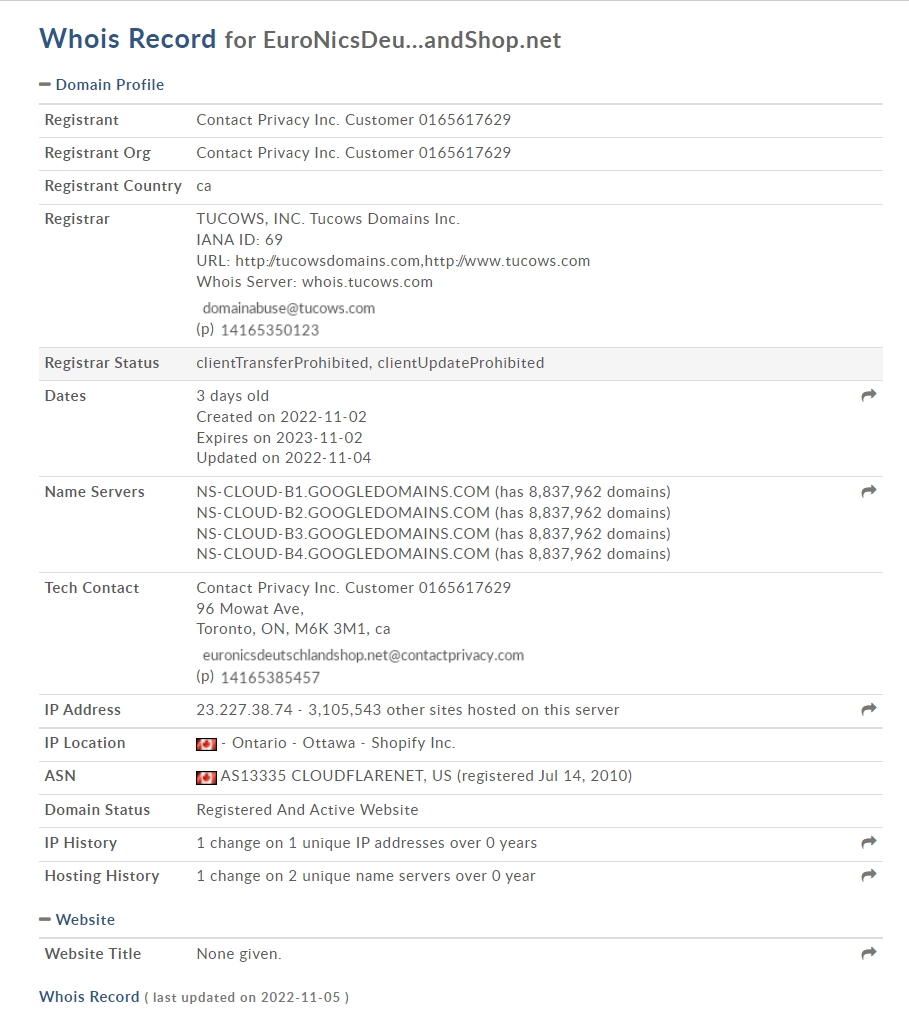
Task: Click the Canadian flag in IP Location
Action: [206, 744]
